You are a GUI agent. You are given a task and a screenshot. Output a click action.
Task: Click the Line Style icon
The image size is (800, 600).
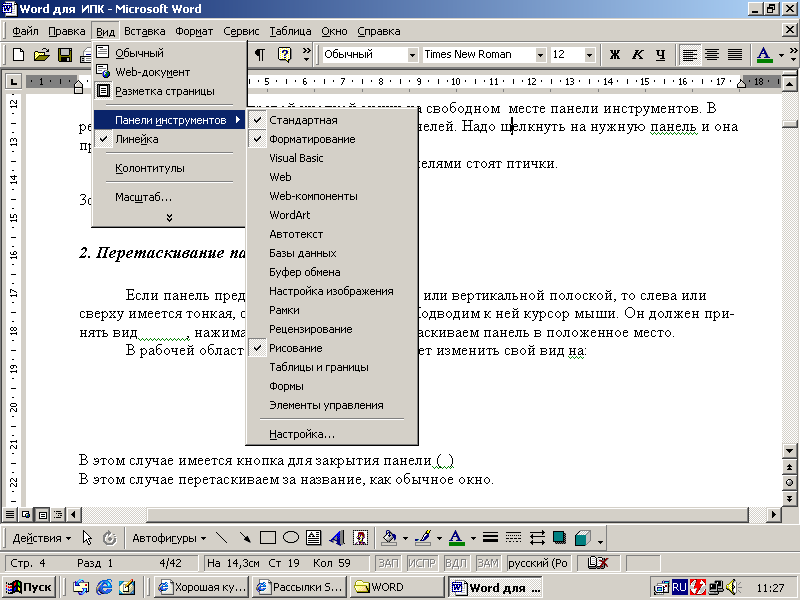pos(490,538)
